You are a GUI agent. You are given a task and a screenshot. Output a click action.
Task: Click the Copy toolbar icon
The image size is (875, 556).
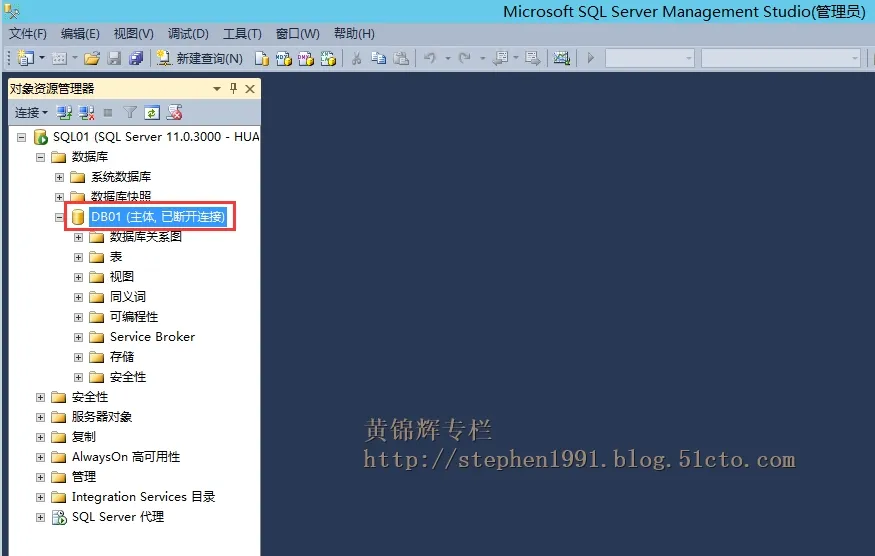click(x=379, y=58)
